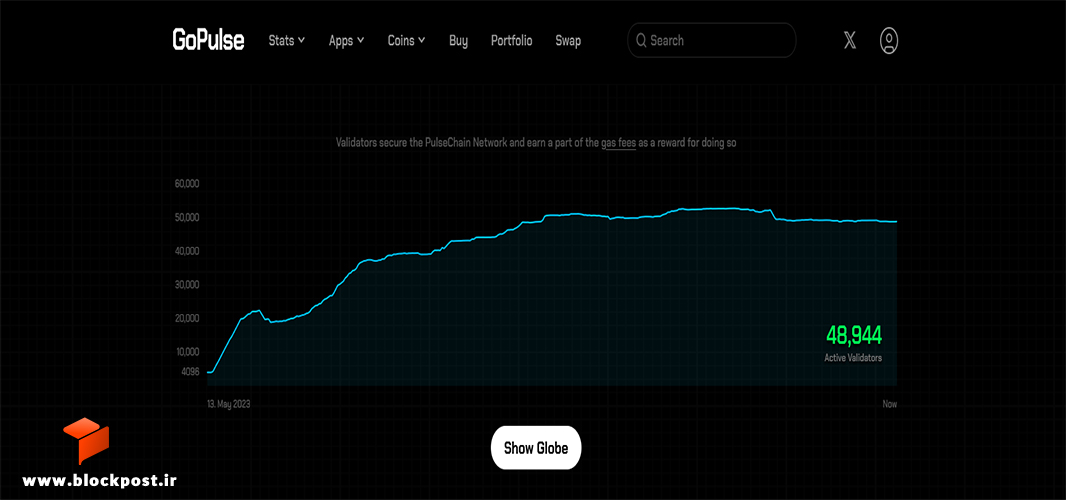
Task: Go to the Portfolio page
Action: [x=511, y=41]
